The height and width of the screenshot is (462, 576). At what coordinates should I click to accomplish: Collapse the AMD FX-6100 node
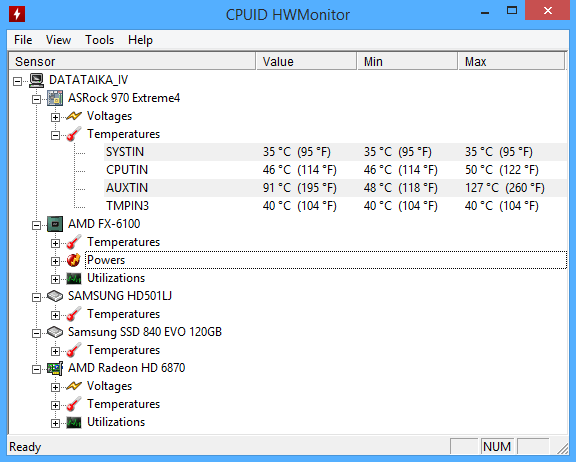pyautogui.click(x=36, y=225)
